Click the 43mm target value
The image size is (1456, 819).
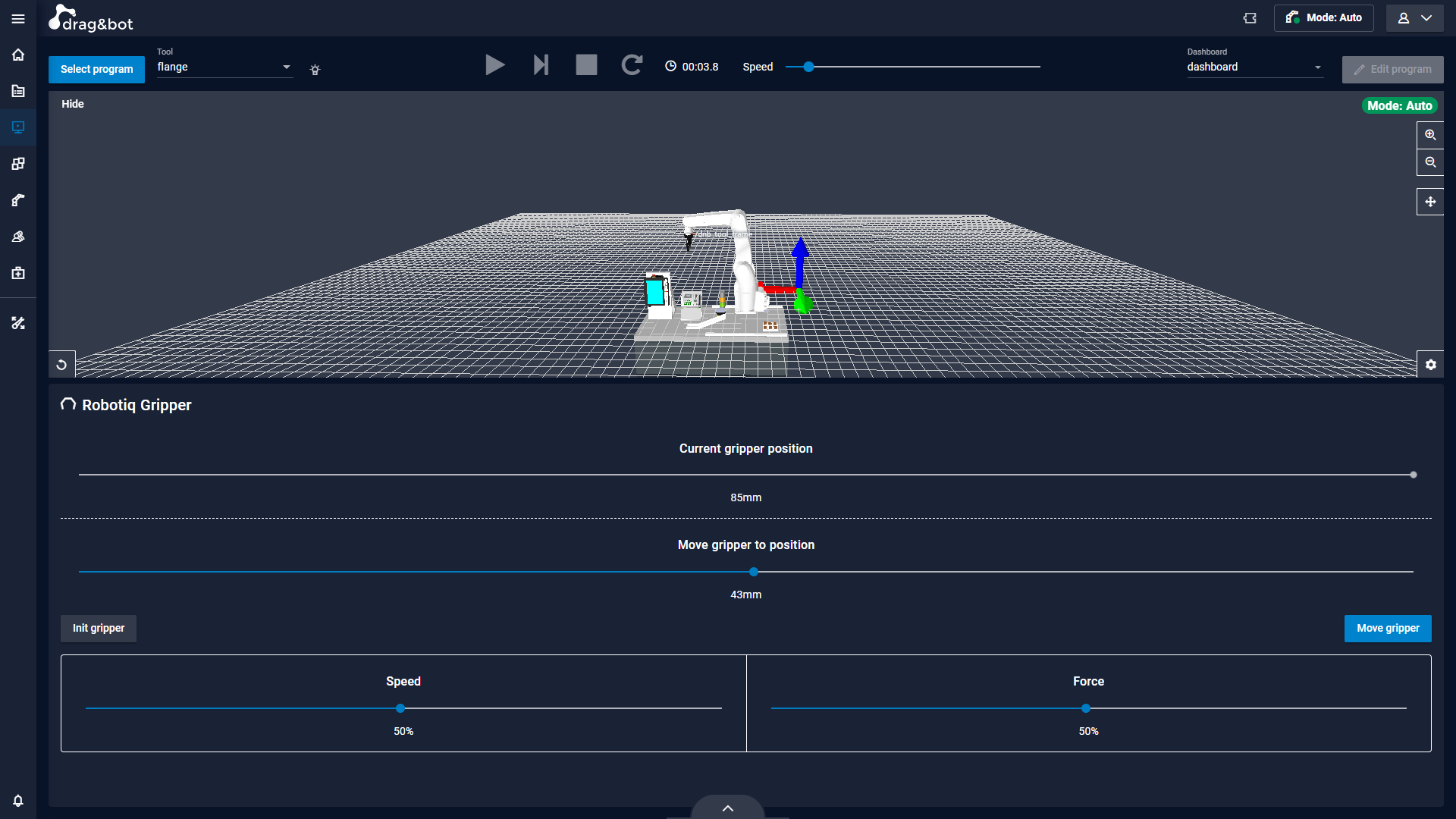pyautogui.click(x=746, y=595)
